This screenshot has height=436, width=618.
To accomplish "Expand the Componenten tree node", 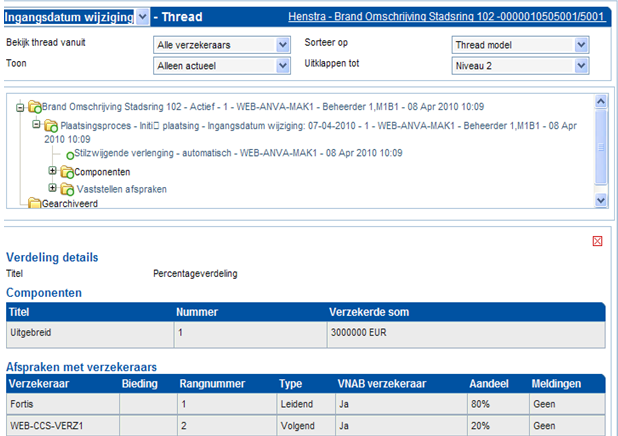I will (x=53, y=172).
